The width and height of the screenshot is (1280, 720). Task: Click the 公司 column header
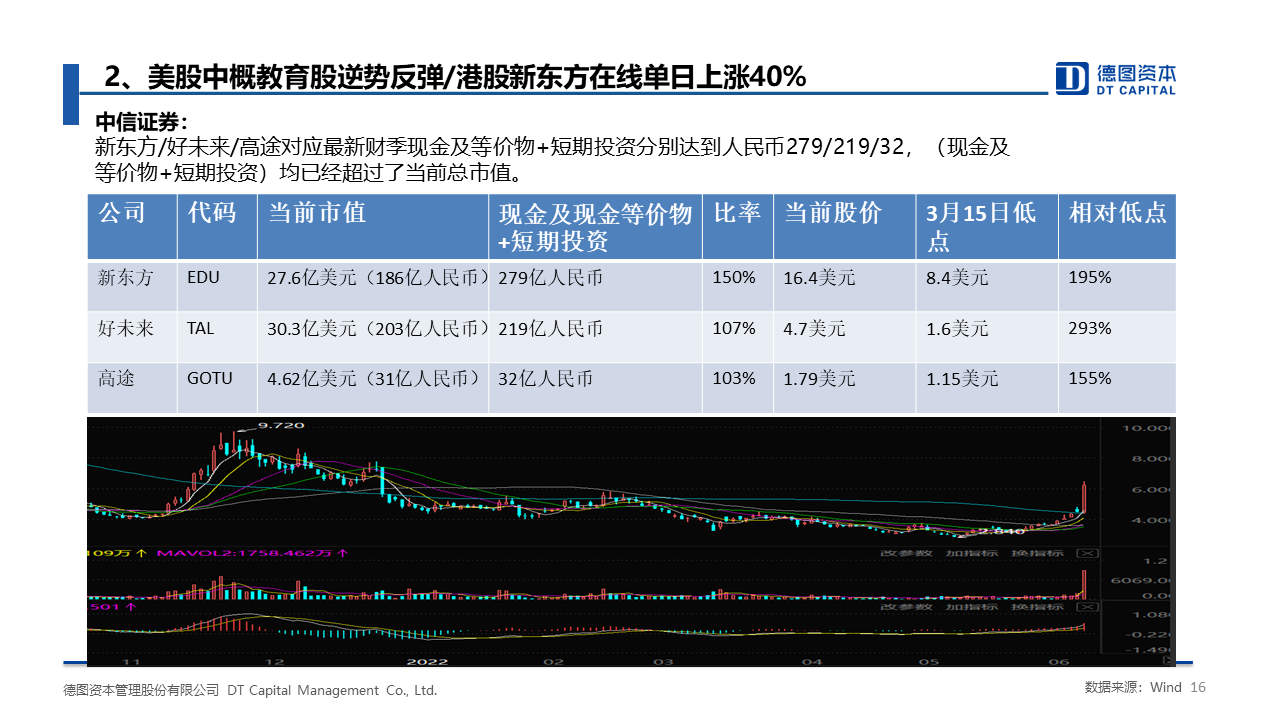[132, 226]
